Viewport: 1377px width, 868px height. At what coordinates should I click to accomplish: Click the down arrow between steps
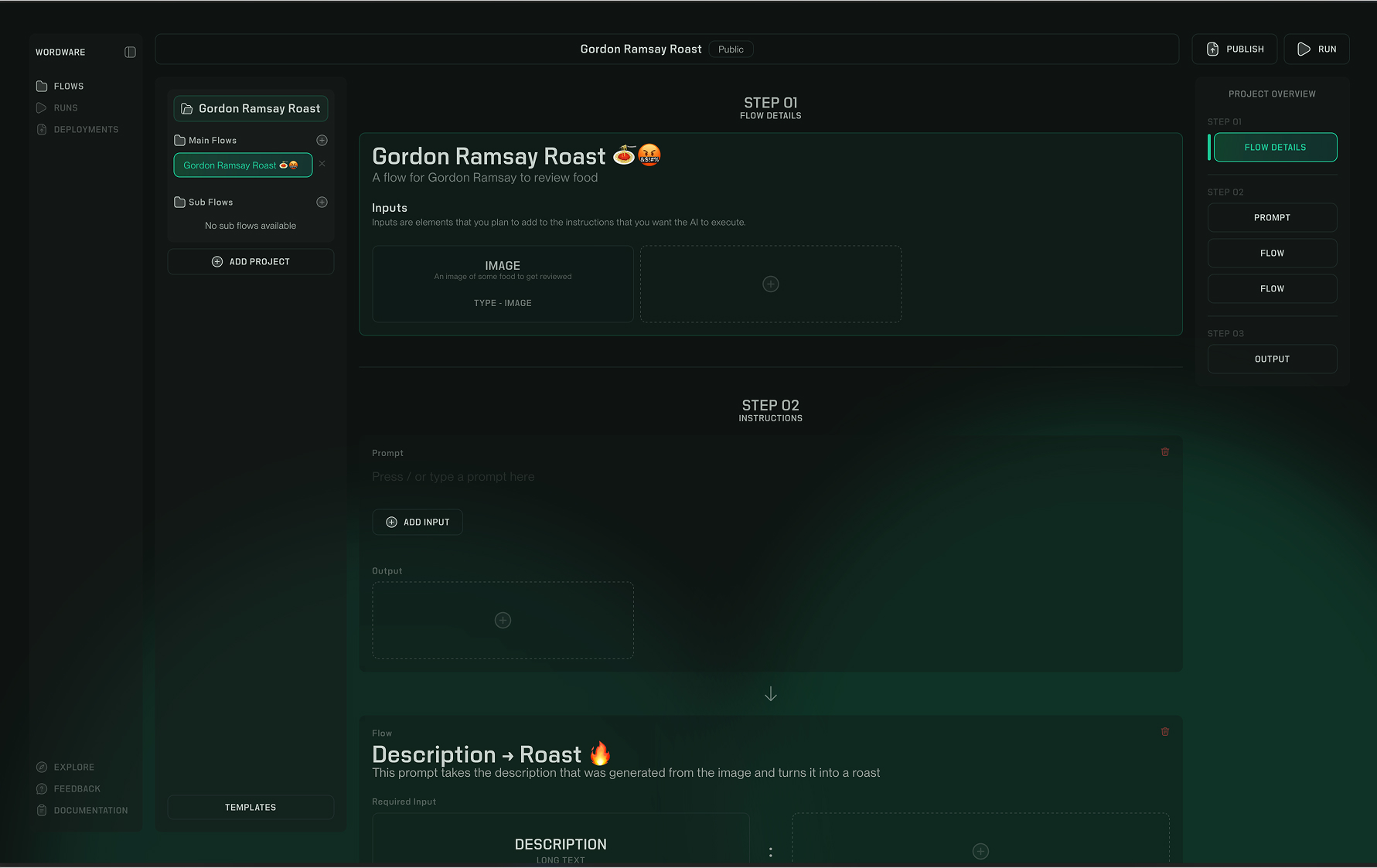(771, 693)
